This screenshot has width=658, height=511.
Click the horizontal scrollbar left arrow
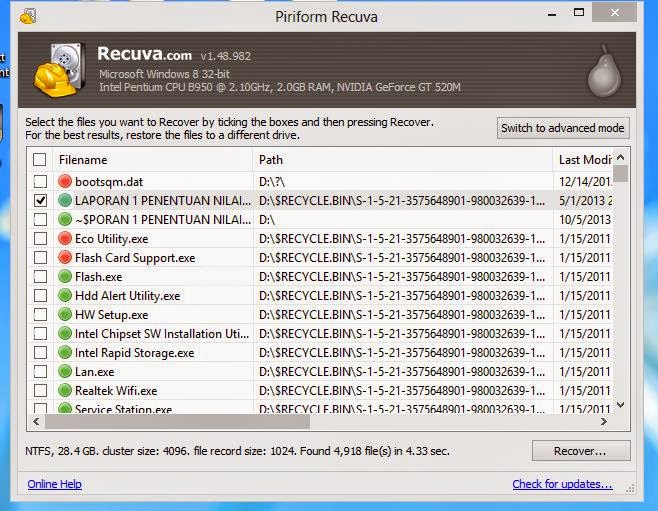click(x=36, y=421)
